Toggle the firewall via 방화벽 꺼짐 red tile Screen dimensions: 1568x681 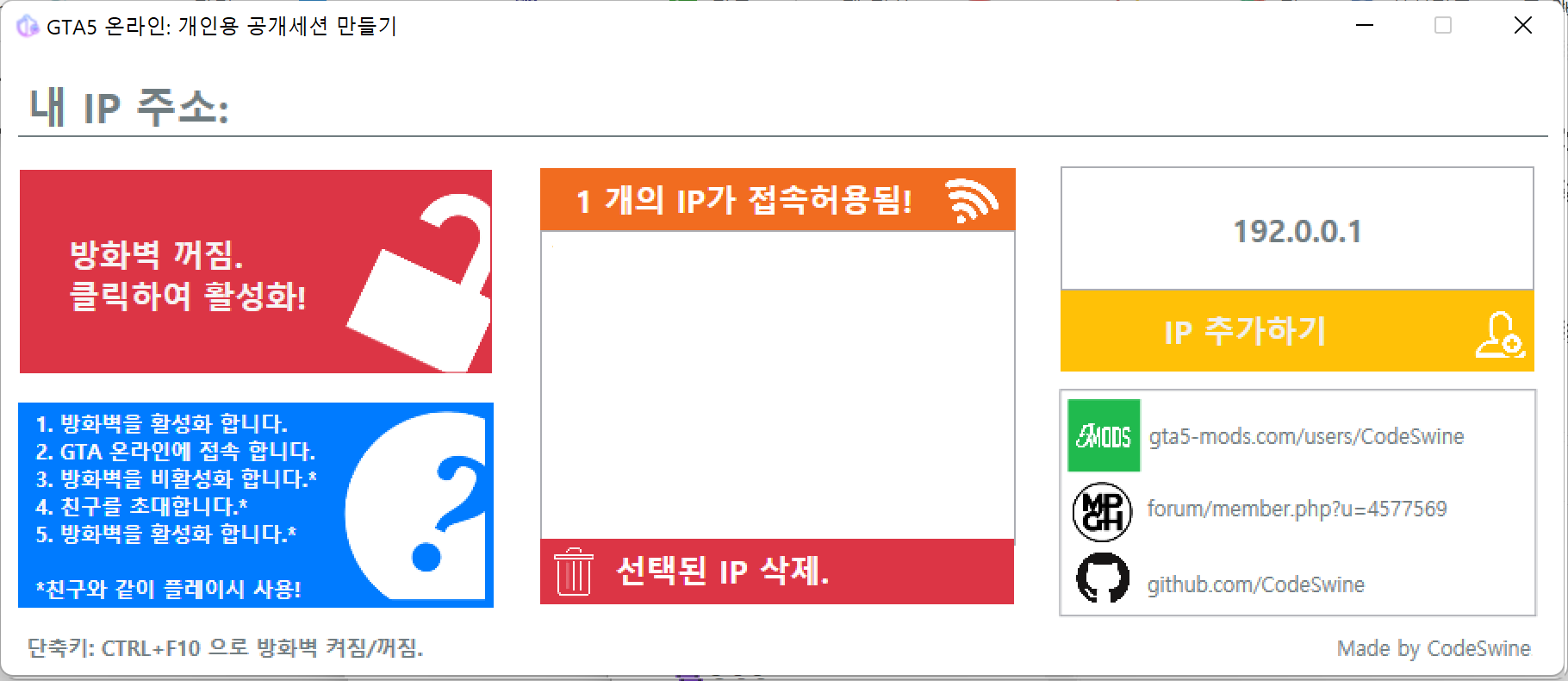pyautogui.click(x=256, y=272)
